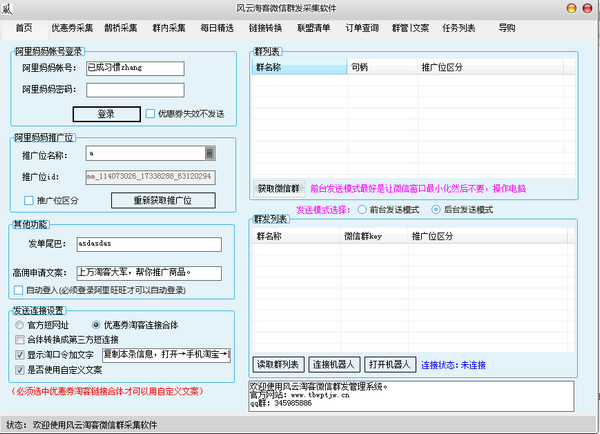Open the 优惠券采集 tab

point(72,27)
